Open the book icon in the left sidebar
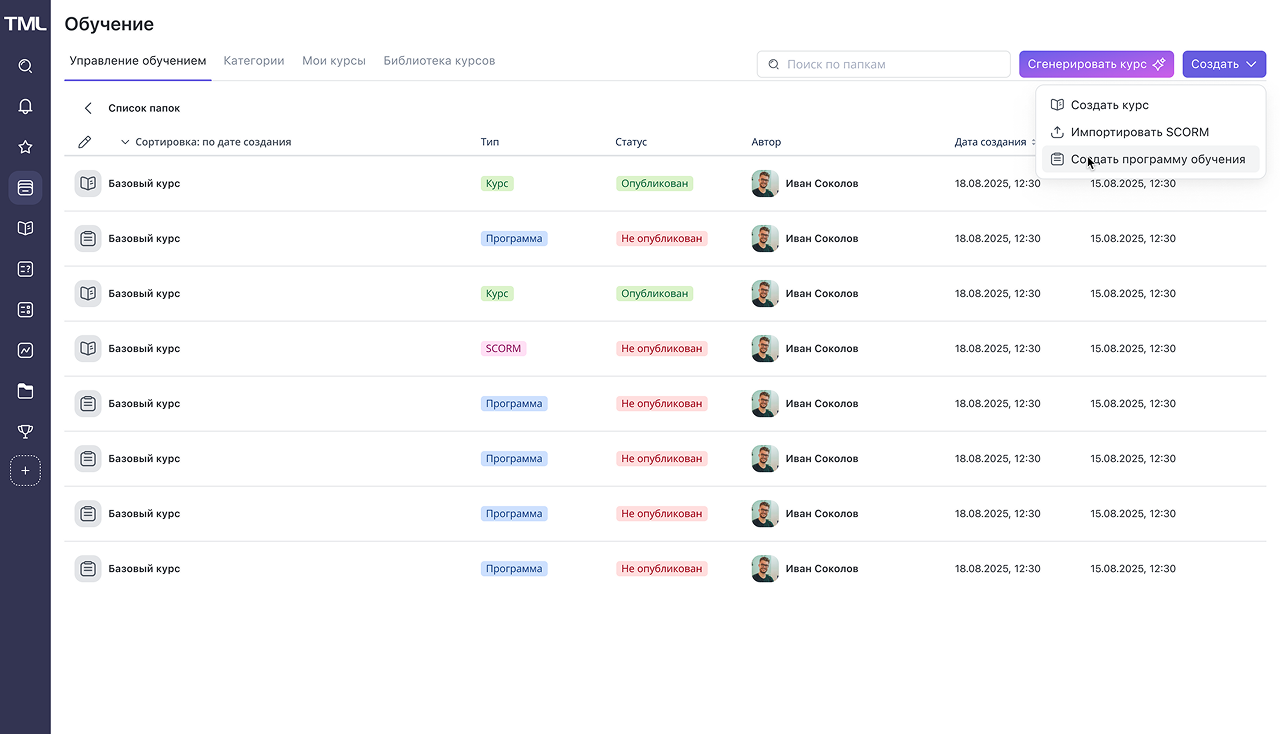This screenshot has width=1280, height=734. [25, 228]
